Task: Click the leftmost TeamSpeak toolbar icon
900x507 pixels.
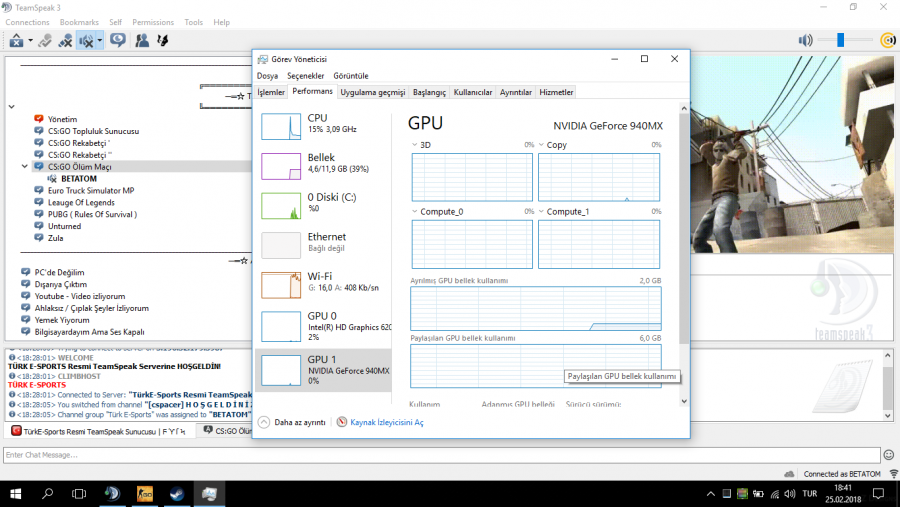Action: coord(16,40)
